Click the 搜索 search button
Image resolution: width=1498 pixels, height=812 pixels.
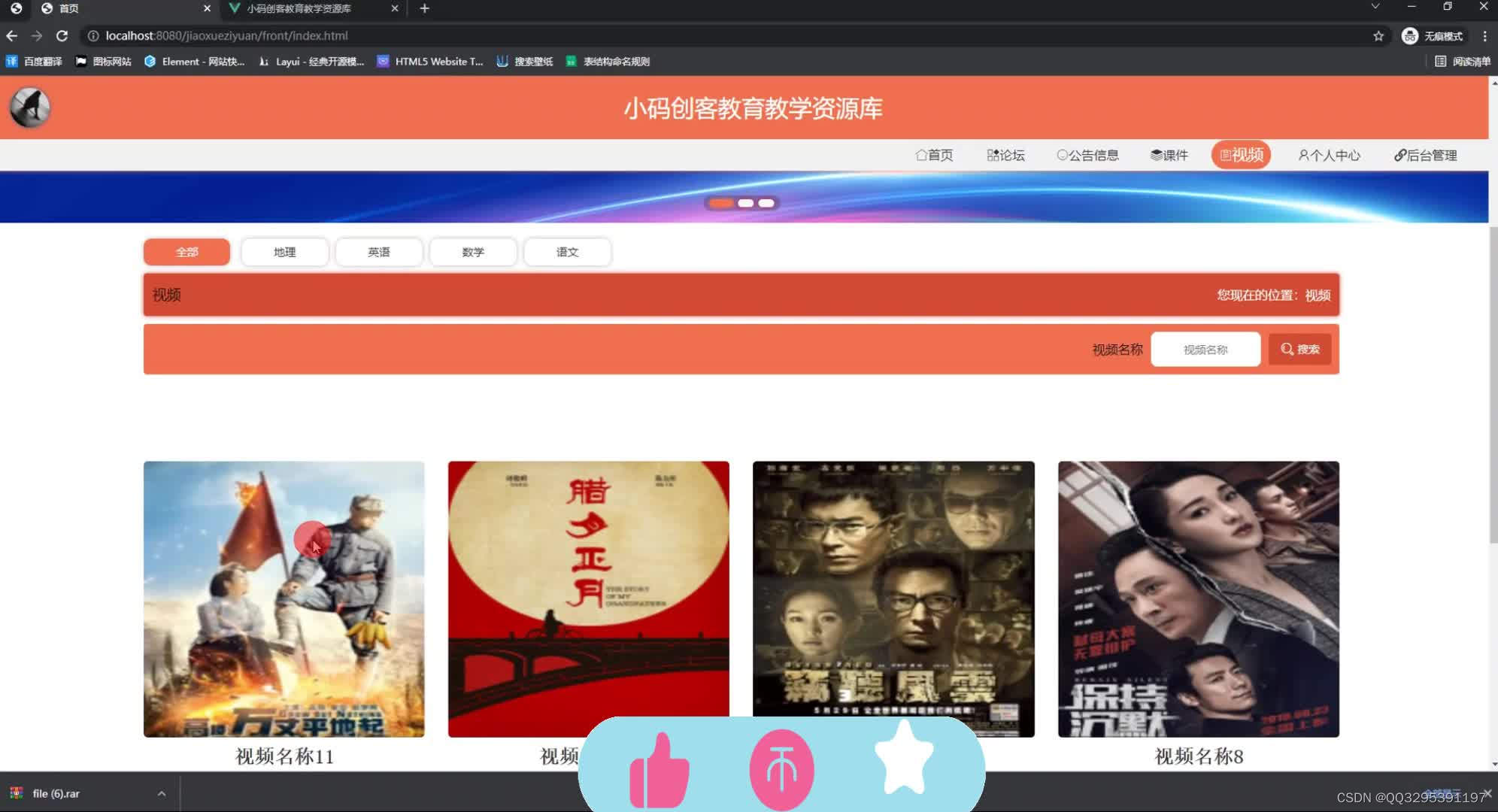[x=1299, y=350]
